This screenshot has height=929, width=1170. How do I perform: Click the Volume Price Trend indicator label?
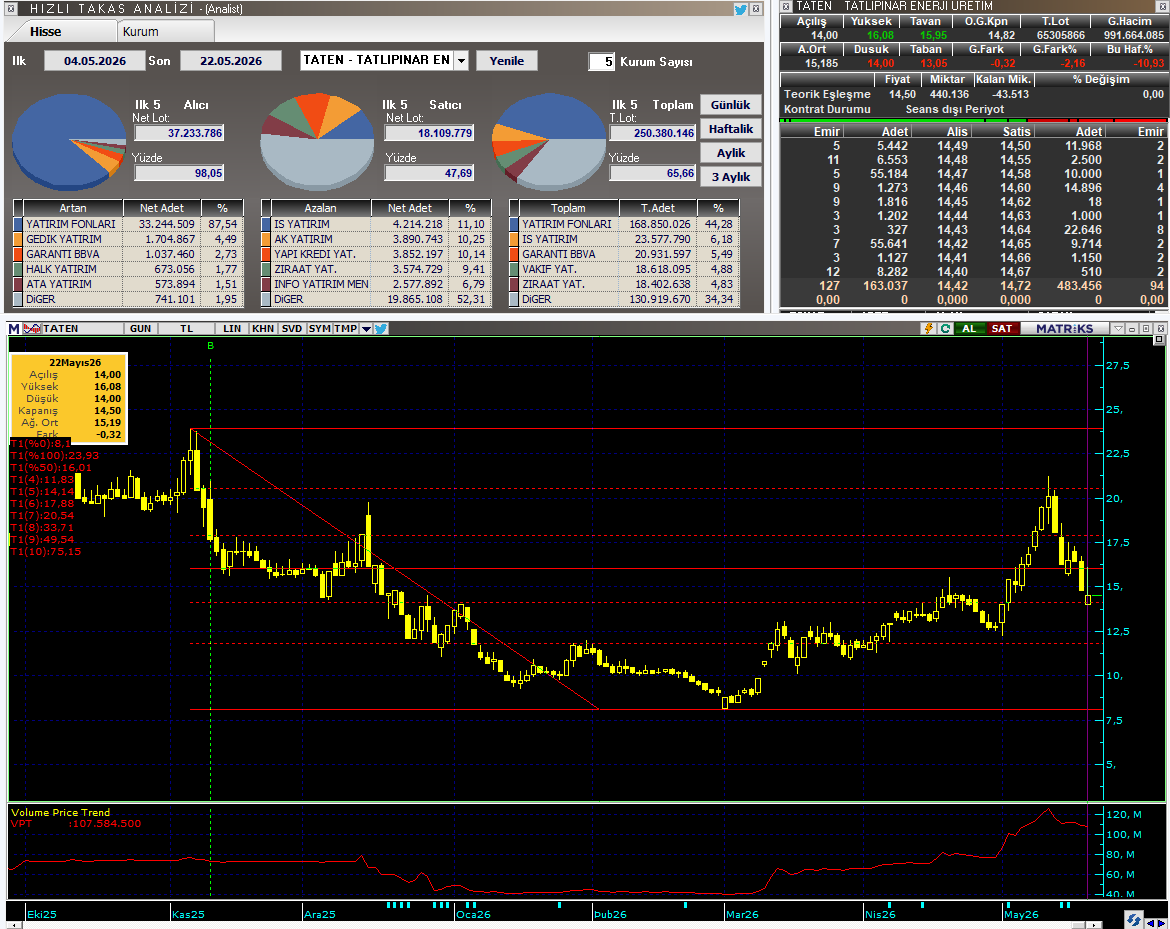pyautogui.click(x=60, y=813)
